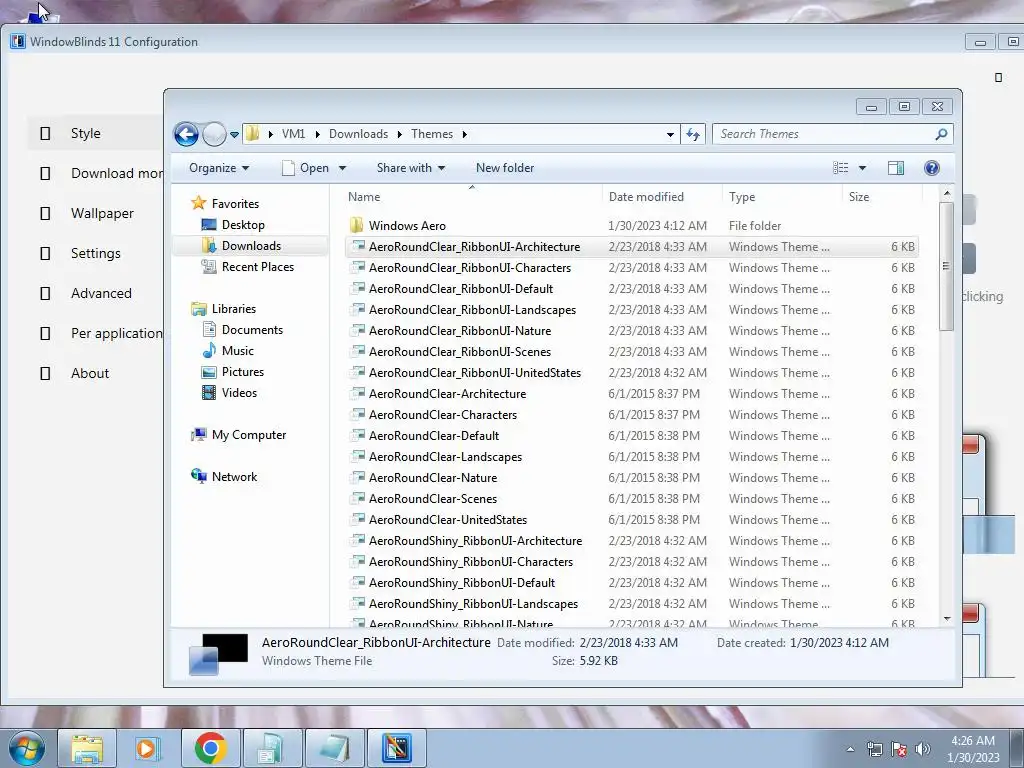The image size is (1024, 768).
Task: Click the scrollbar down arrow in file list
Action: (947, 618)
